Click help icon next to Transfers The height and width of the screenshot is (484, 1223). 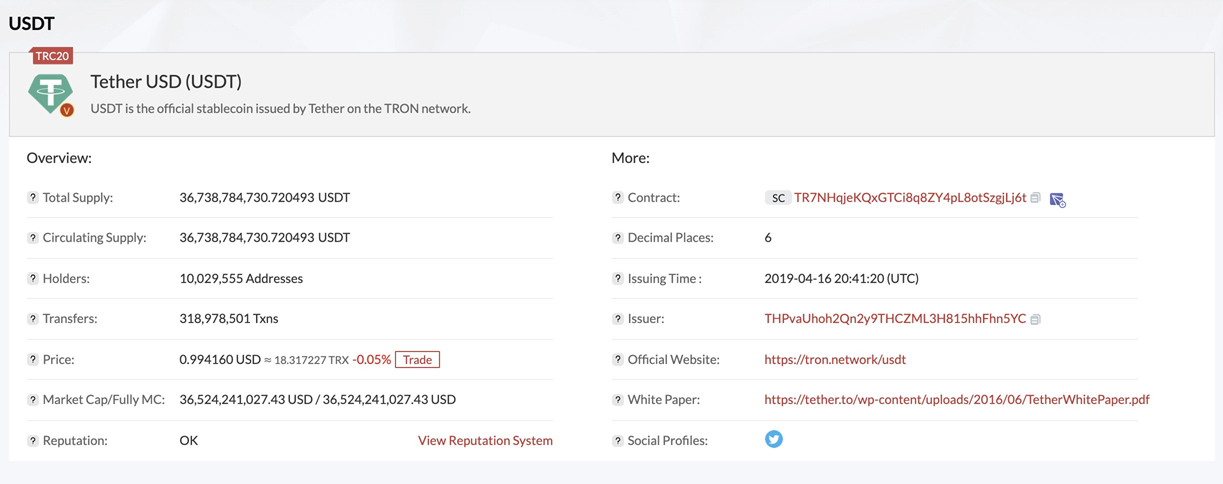coord(32,319)
